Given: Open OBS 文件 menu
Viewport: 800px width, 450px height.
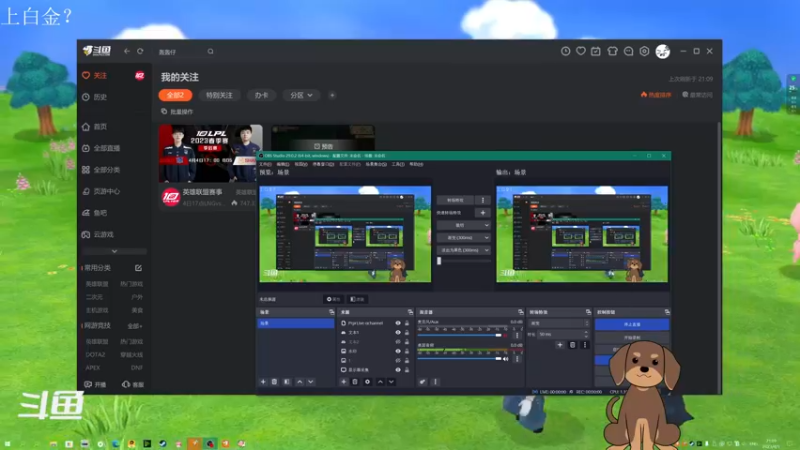Looking at the screenshot, I should [265, 164].
